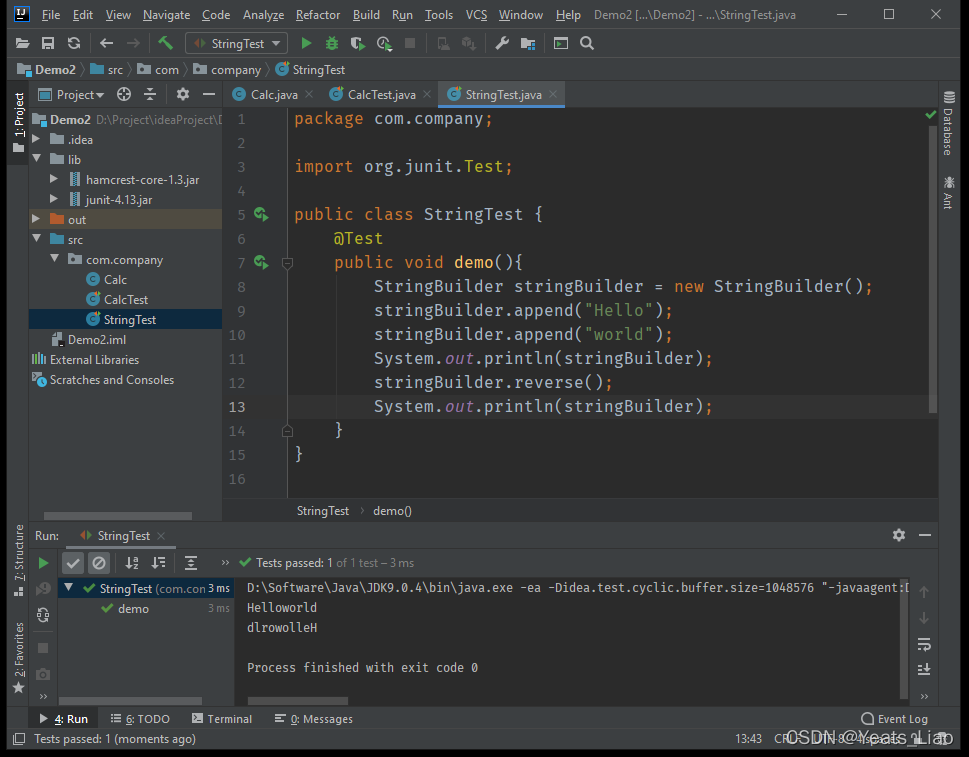Expand hamcrest-core-1.3.jar node
The width and height of the screenshot is (969, 757).
coord(54,179)
